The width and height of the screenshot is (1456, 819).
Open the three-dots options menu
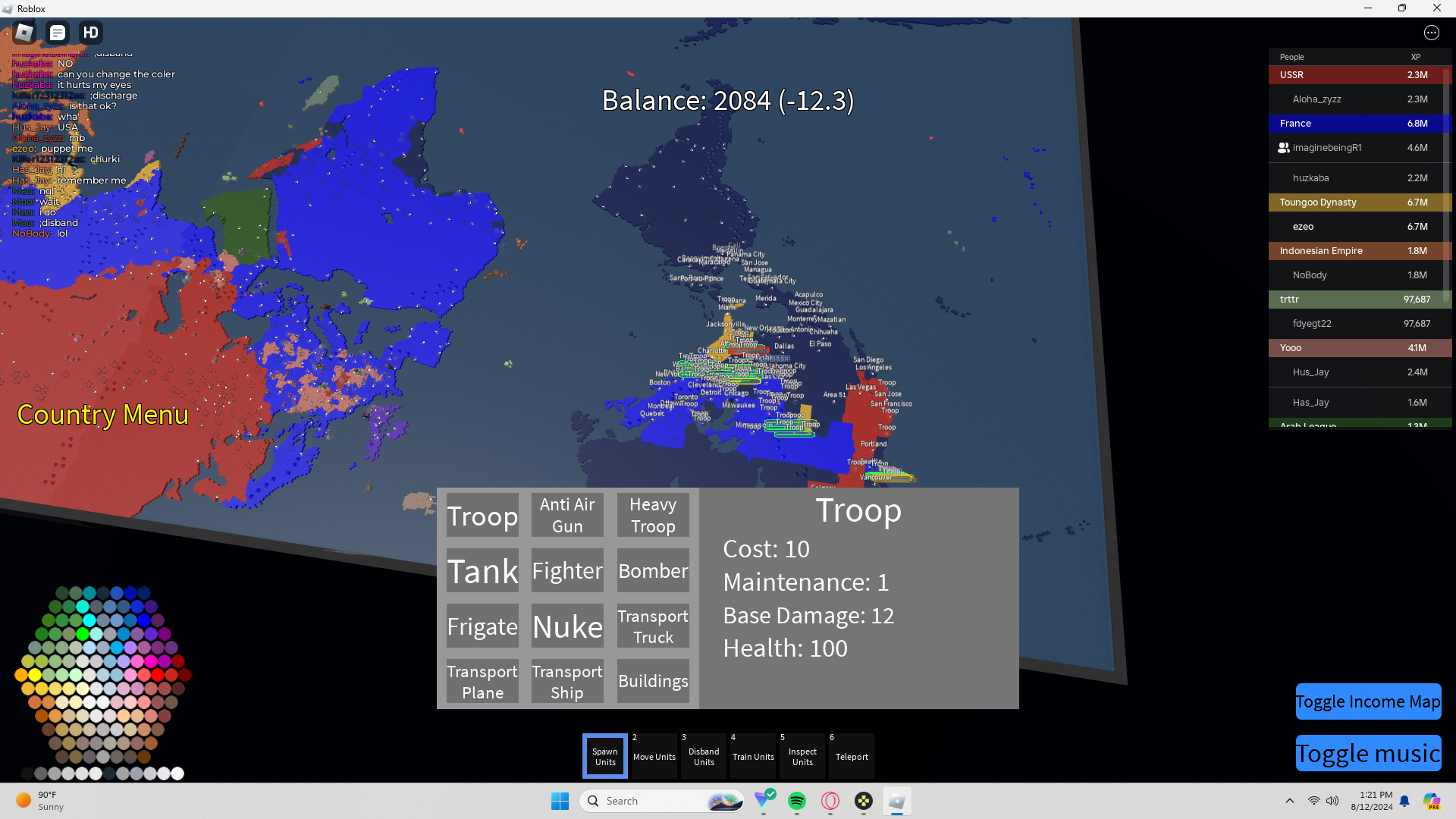pyautogui.click(x=1431, y=33)
